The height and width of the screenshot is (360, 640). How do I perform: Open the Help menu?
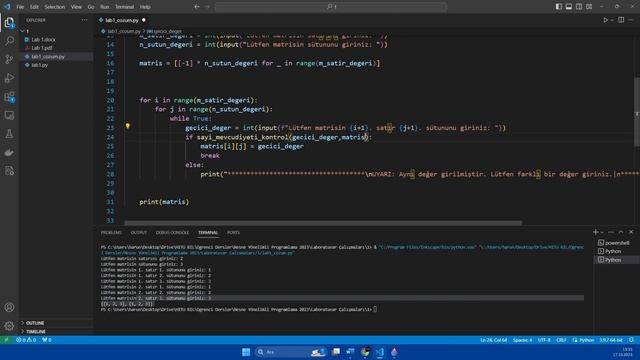[145, 7]
